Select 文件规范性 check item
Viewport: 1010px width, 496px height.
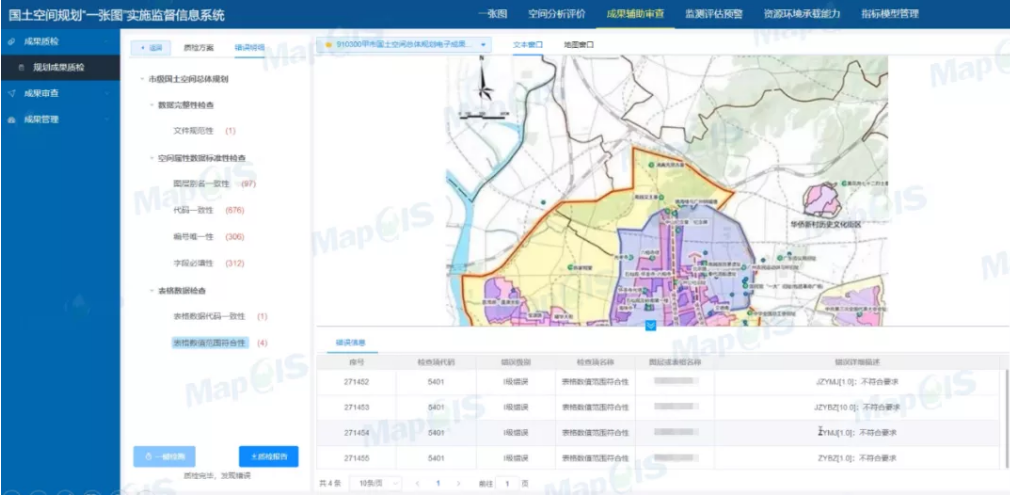point(195,131)
